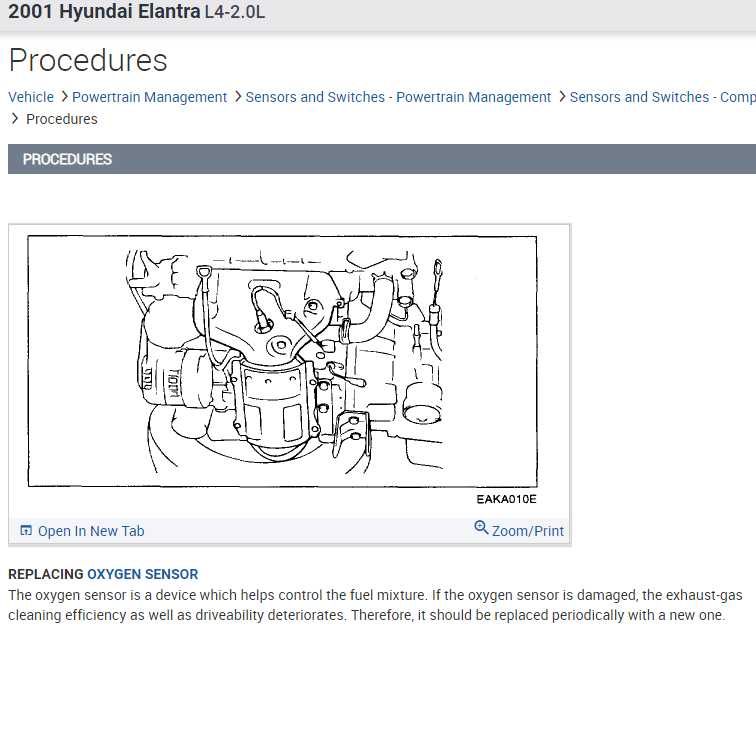Click the Procedures breadcrumb text
The height and width of the screenshot is (741, 756).
point(62,119)
